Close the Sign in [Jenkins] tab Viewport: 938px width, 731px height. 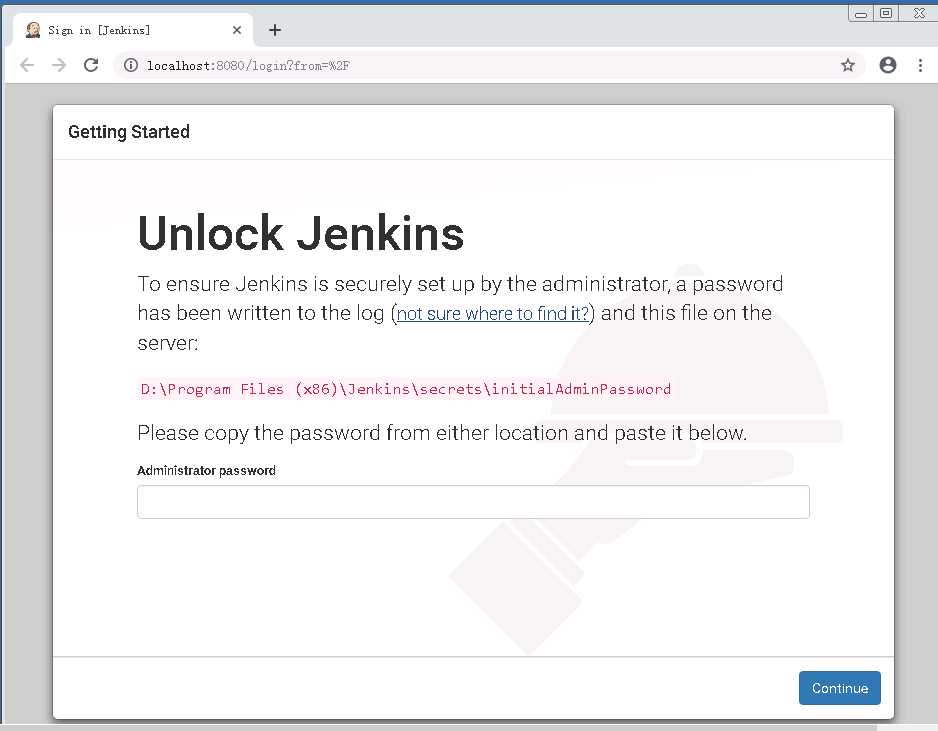click(x=237, y=30)
